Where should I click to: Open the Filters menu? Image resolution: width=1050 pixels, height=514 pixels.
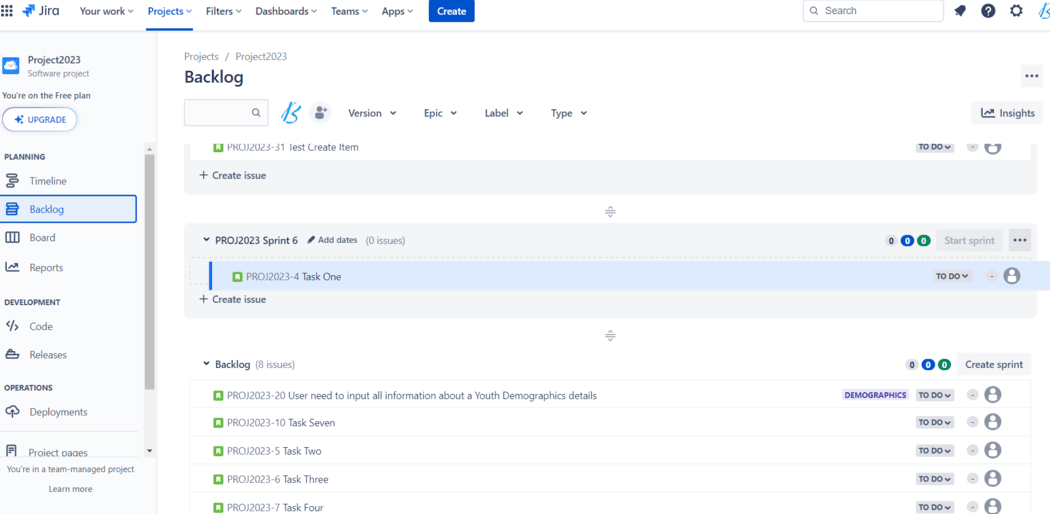tap(224, 11)
